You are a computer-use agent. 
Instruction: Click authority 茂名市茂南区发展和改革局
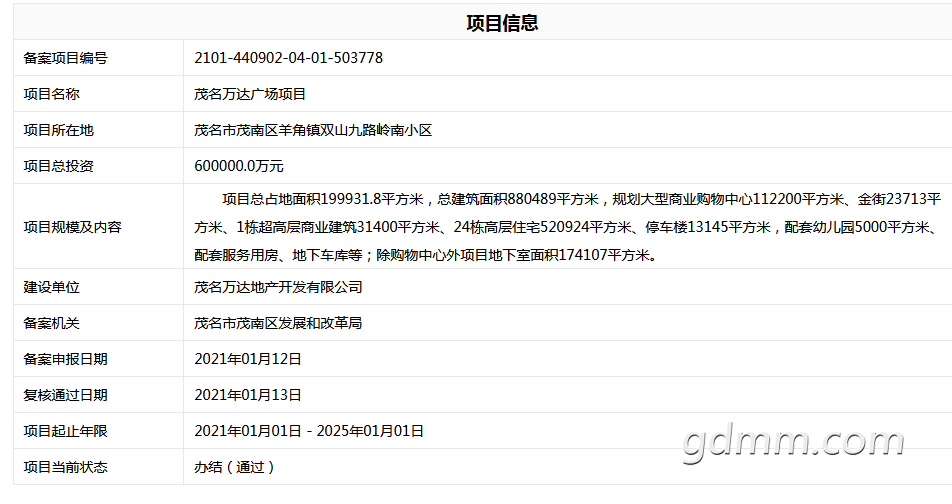[278, 323]
